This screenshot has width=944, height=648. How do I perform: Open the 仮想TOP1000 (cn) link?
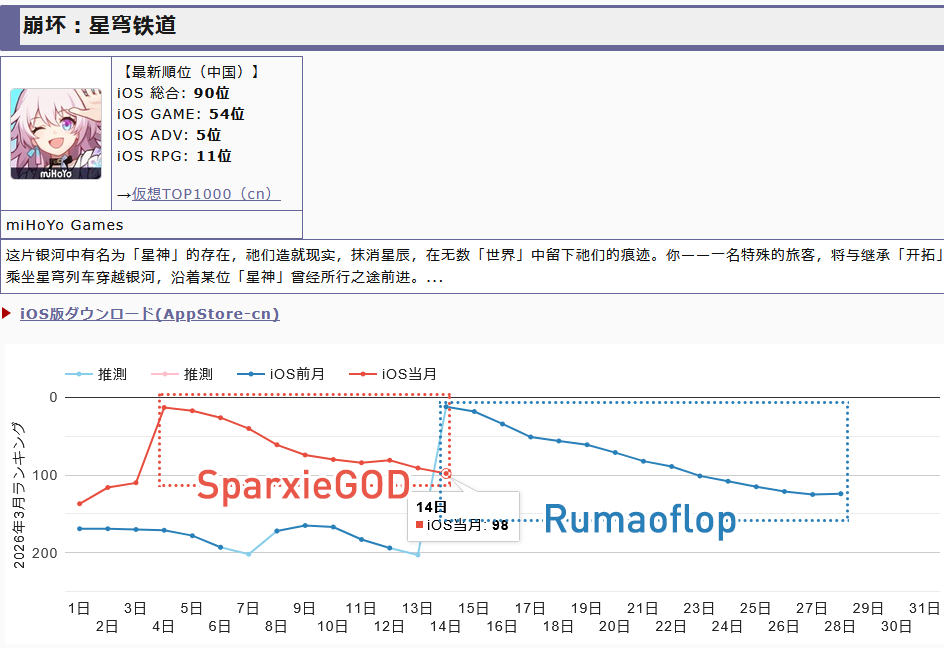pyautogui.click(x=206, y=194)
